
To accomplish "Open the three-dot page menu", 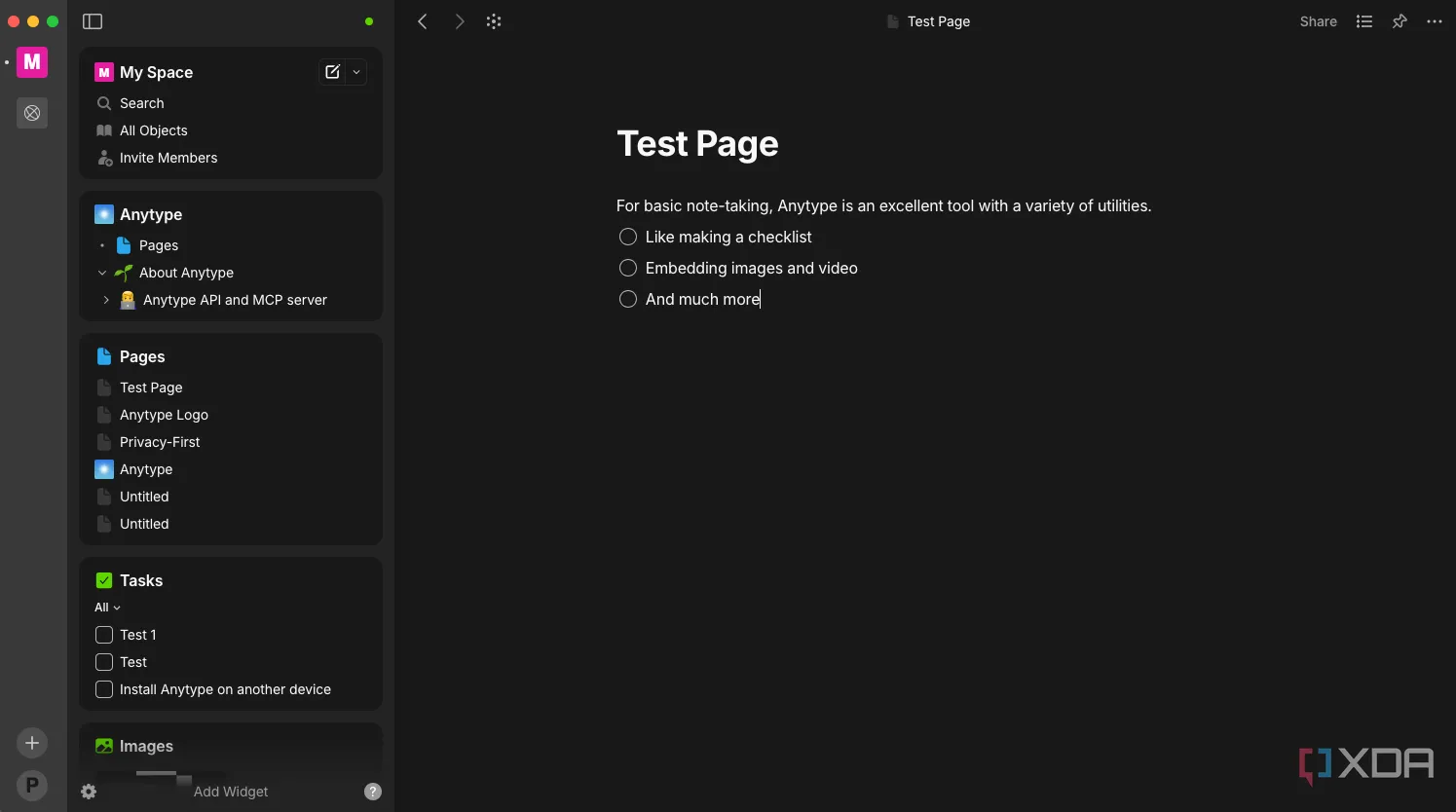I will click(x=1435, y=21).
